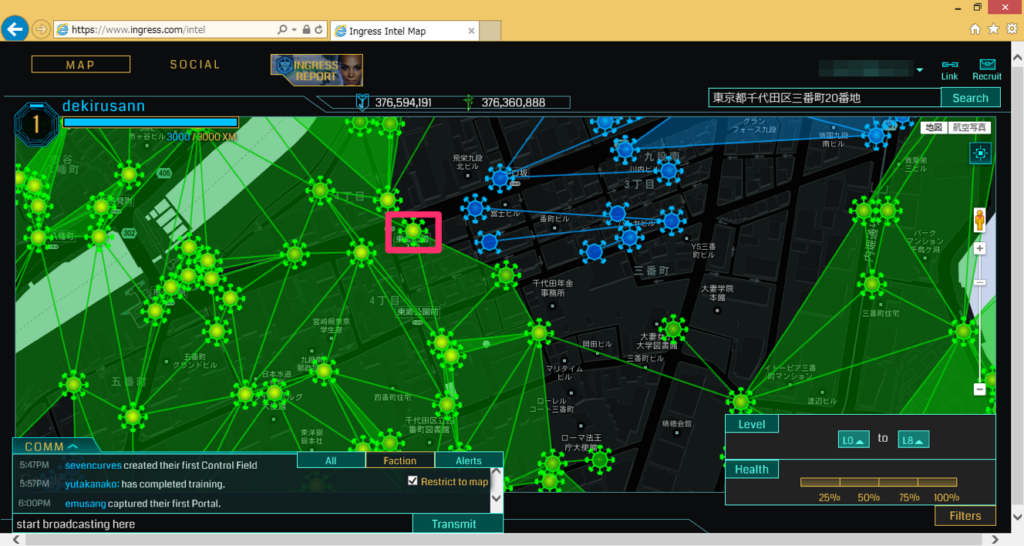Switch map to 航空写真 aerial view
The height and width of the screenshot is (546, 1024).
969,127
